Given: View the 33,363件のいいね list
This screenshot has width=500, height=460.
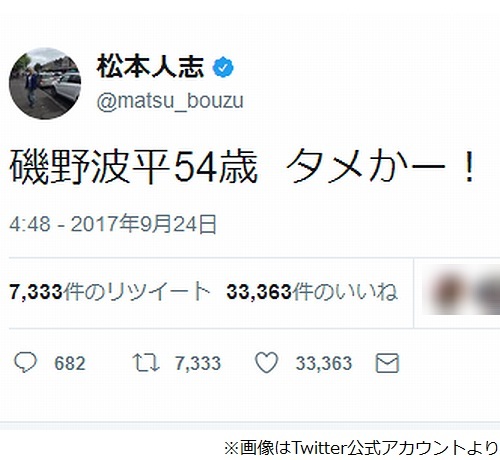Looking at the screenshot, I should point(312,292).
